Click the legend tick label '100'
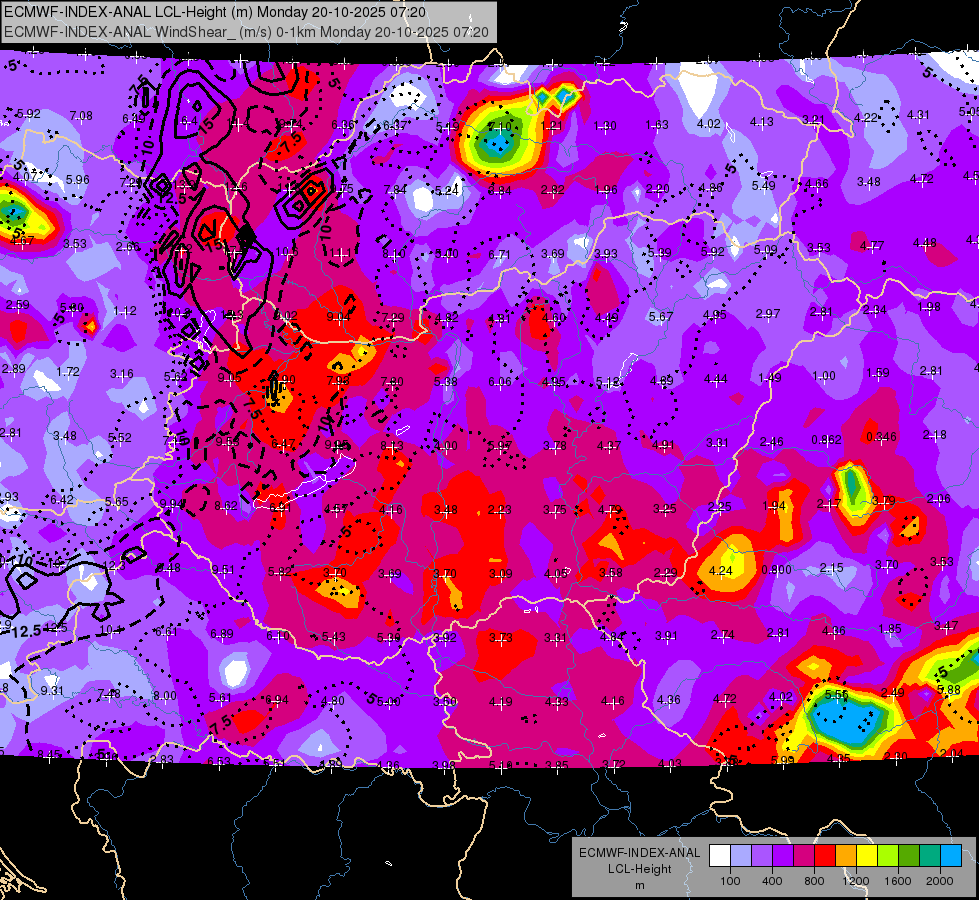Image resolution: width=979 pixels, height=900 pixels. click(730, 881)
